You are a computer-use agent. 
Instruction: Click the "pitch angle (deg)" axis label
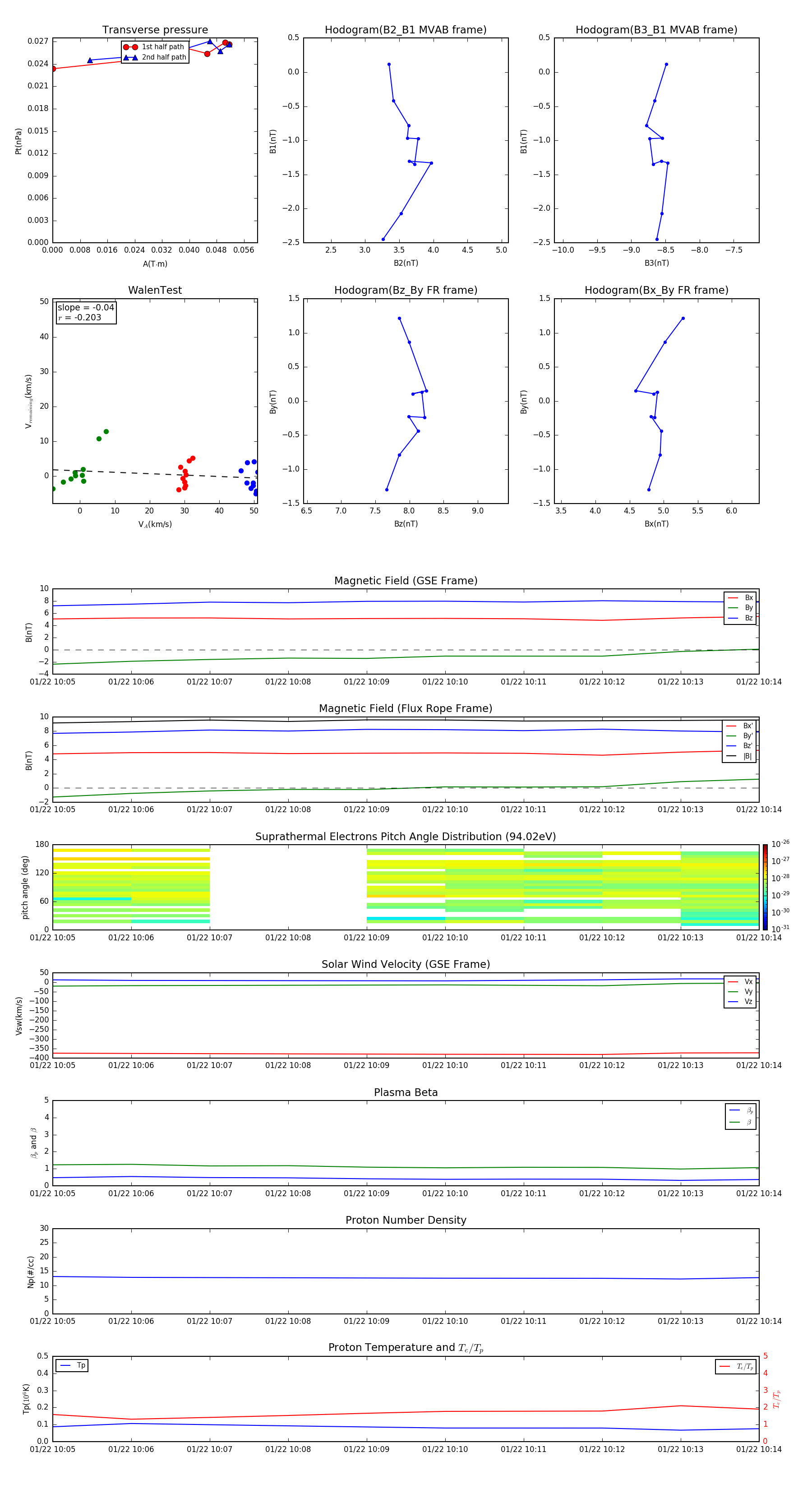click(x=25, y=887)
